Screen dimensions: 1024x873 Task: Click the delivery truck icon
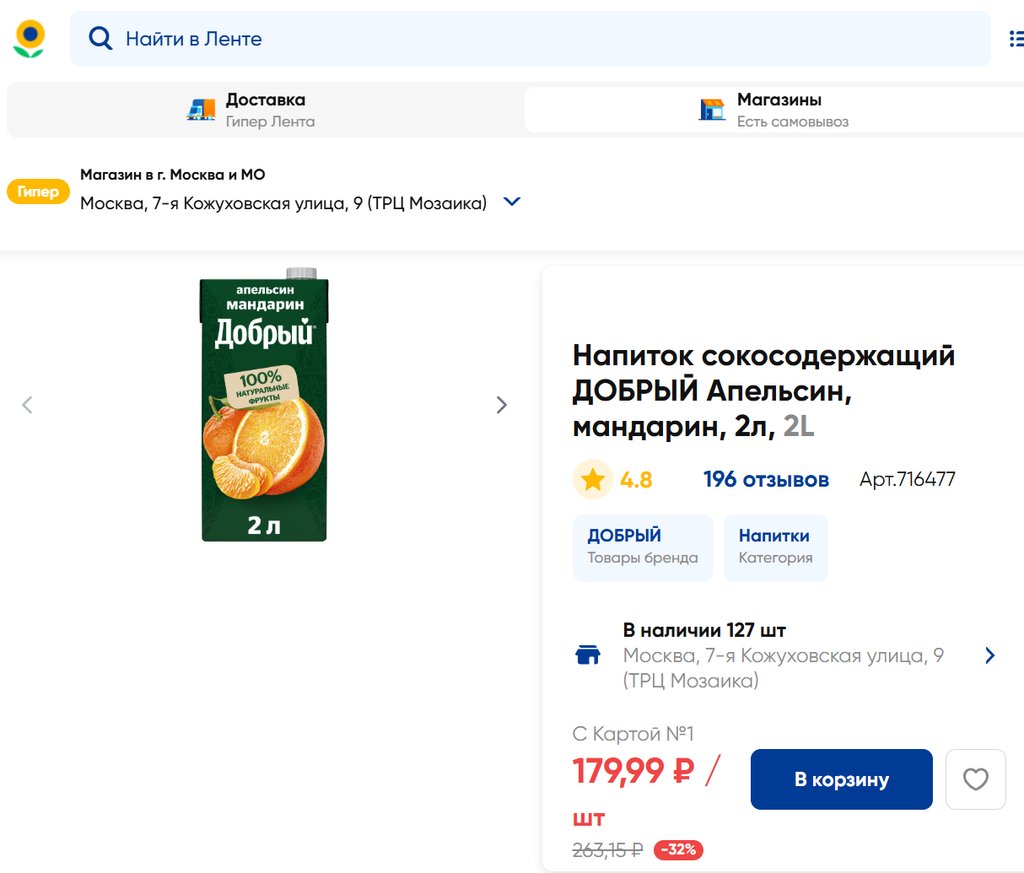pyautogui.click(x=201, y=110)
